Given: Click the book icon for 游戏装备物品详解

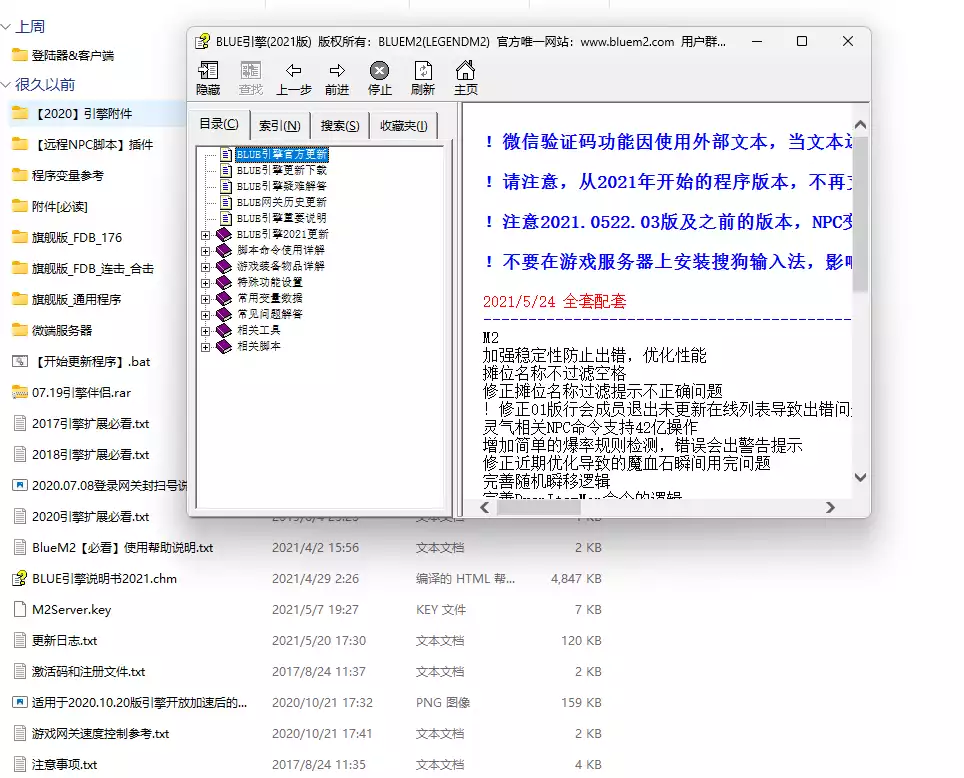Looking at the screenshot, I should click(224, 266).
